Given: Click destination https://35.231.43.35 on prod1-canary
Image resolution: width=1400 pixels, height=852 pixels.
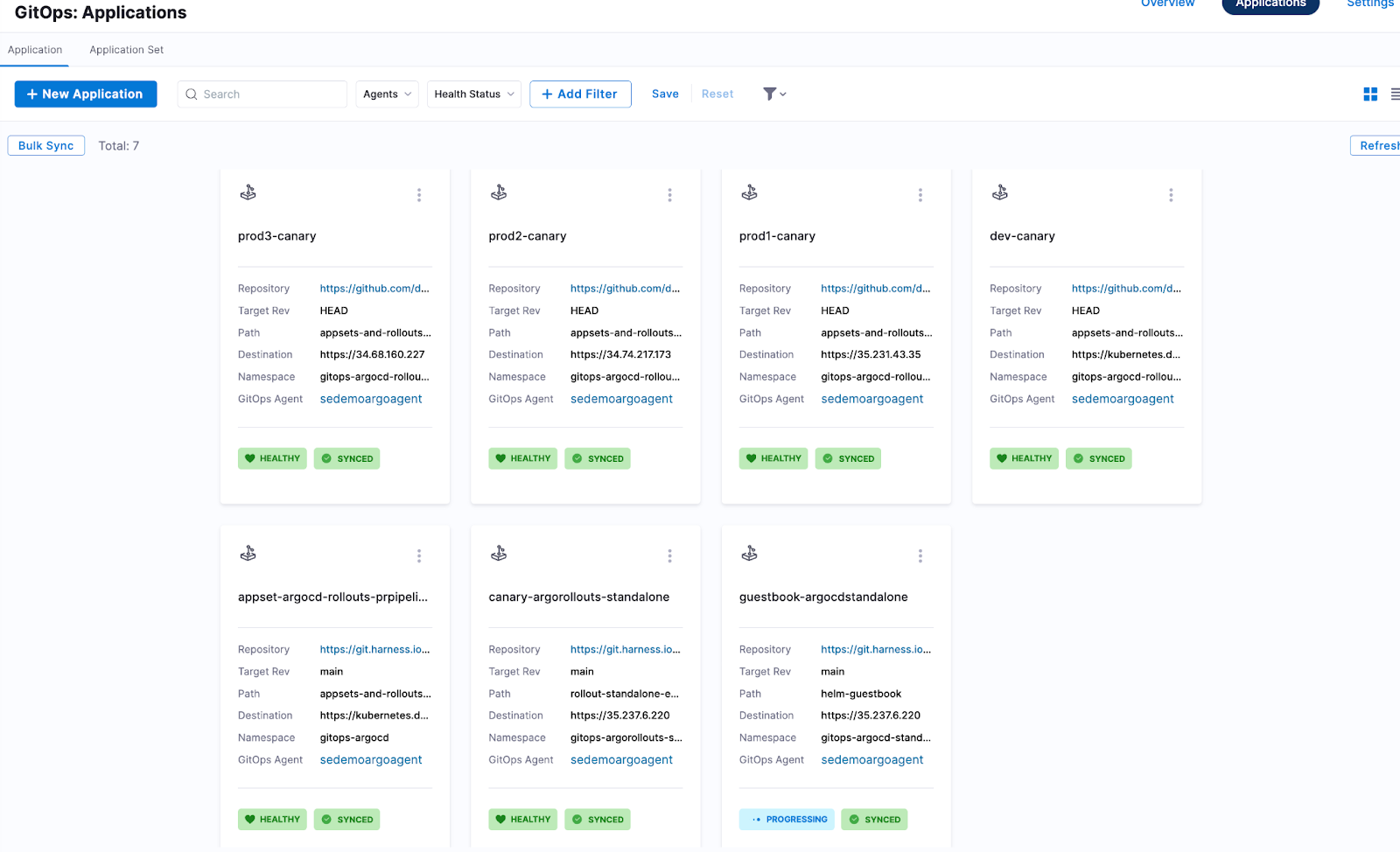Looking at the screenshot, I should tap(871, 355).
